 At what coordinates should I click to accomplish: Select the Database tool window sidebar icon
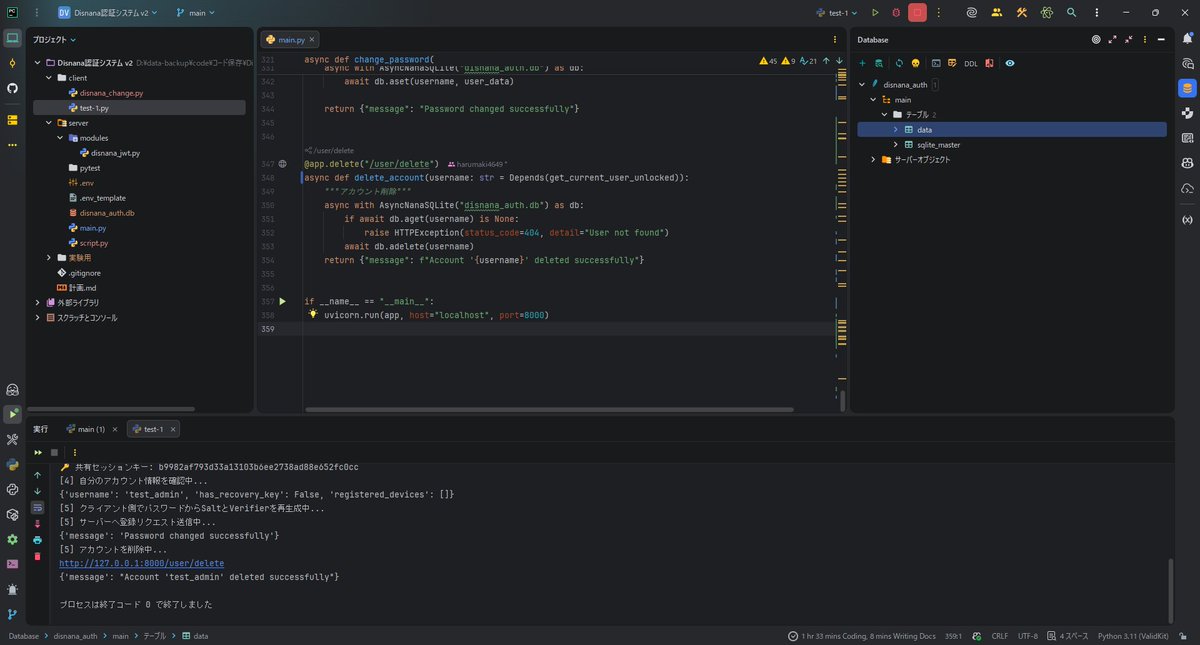1187,88
